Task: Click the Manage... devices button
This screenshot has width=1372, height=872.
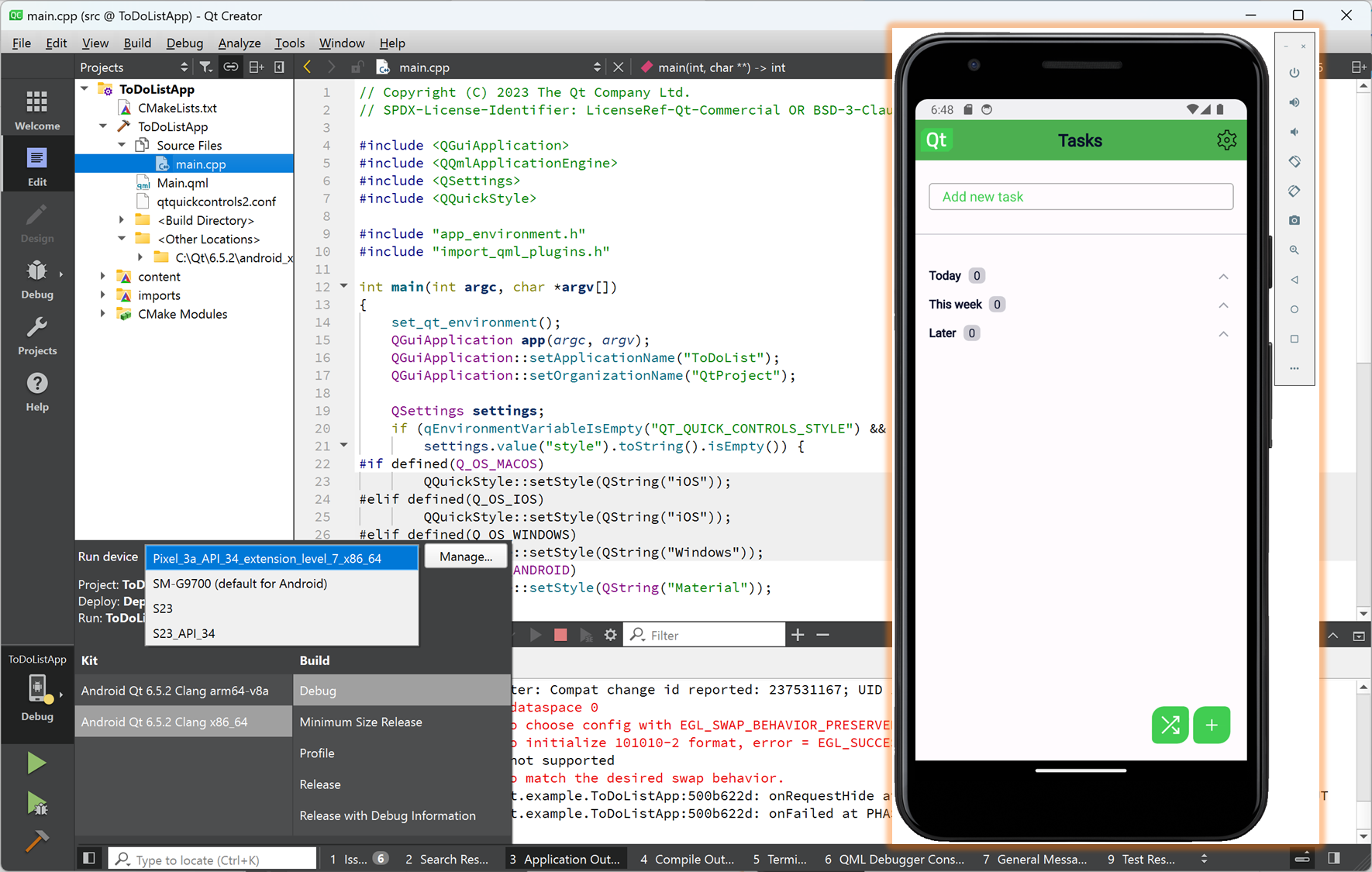Action: [x=466, y=557]
